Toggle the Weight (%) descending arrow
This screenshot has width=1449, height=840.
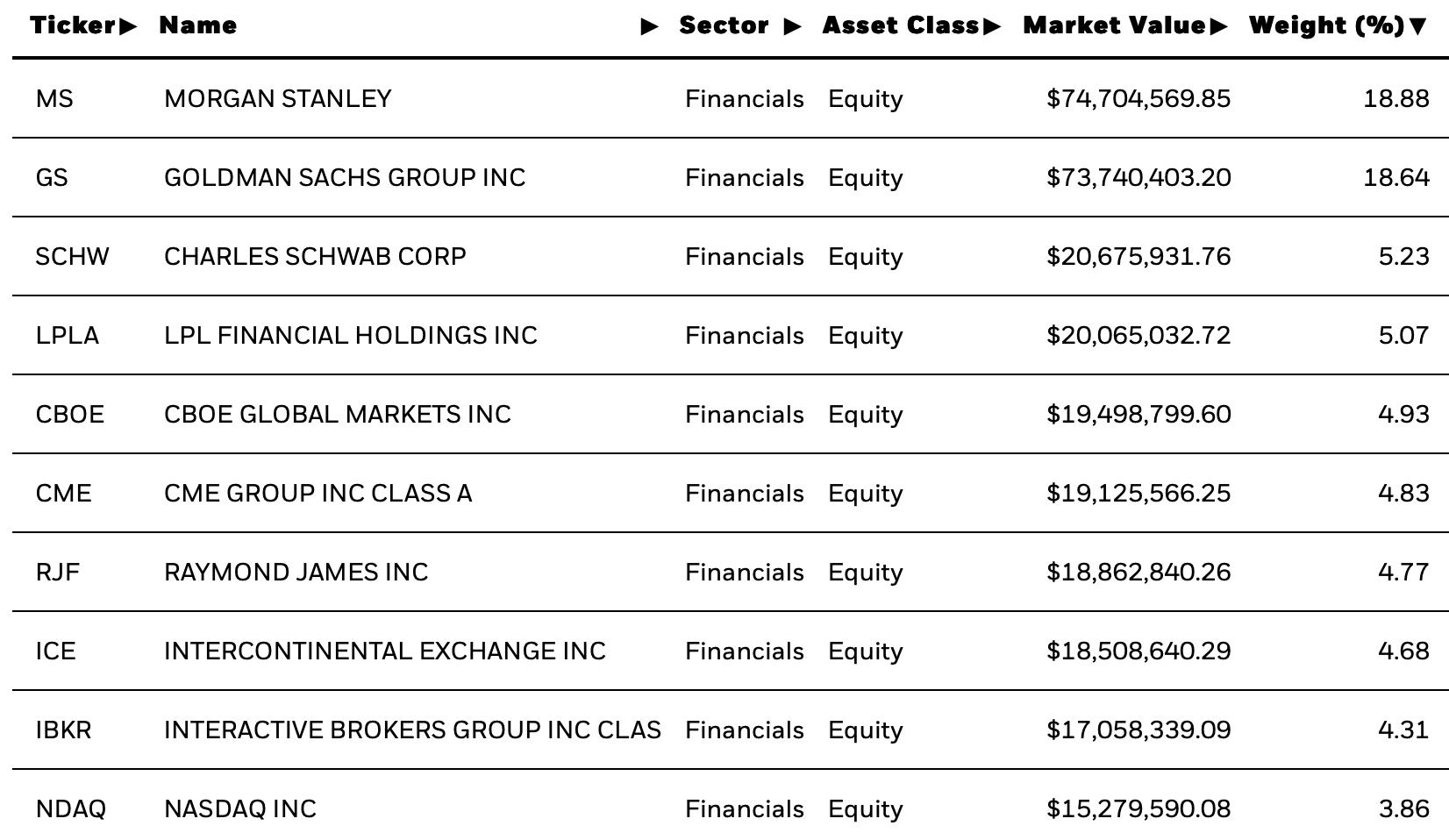click(x=1417, y=26)
